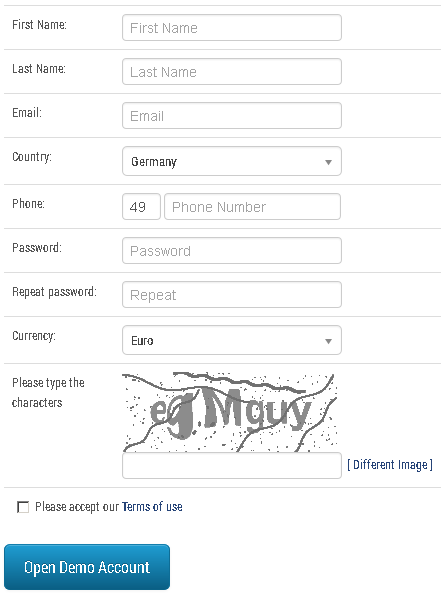Click the phone country code field 49
The image size is (441, 597).
pyautogui.click(x=141, y=207)
